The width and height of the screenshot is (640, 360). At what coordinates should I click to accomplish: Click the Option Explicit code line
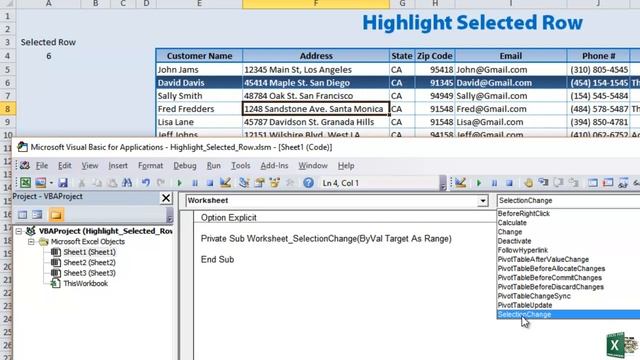pyautogui.click(x=229, y=218)
